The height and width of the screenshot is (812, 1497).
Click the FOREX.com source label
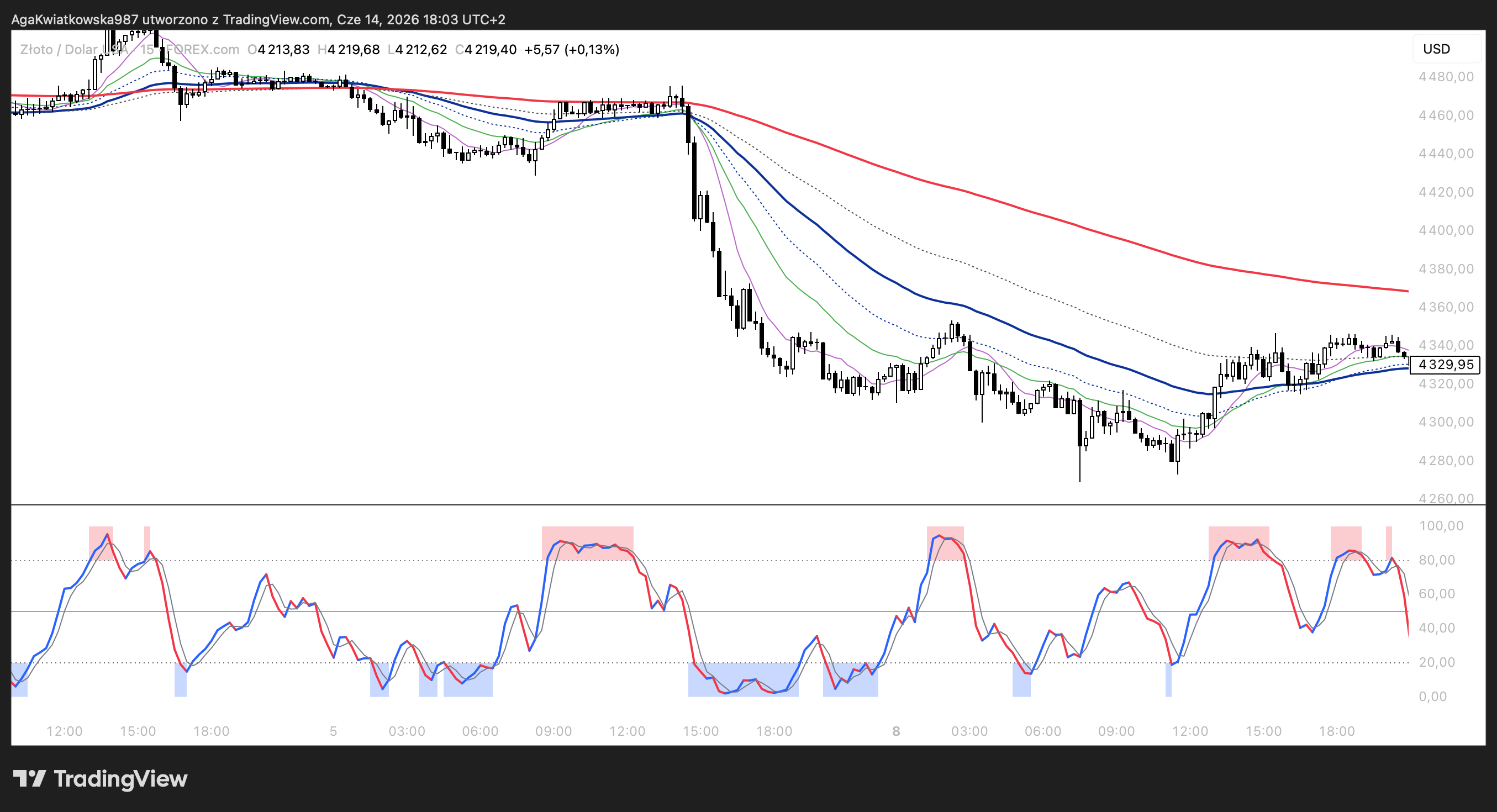[x=202, y=49]
